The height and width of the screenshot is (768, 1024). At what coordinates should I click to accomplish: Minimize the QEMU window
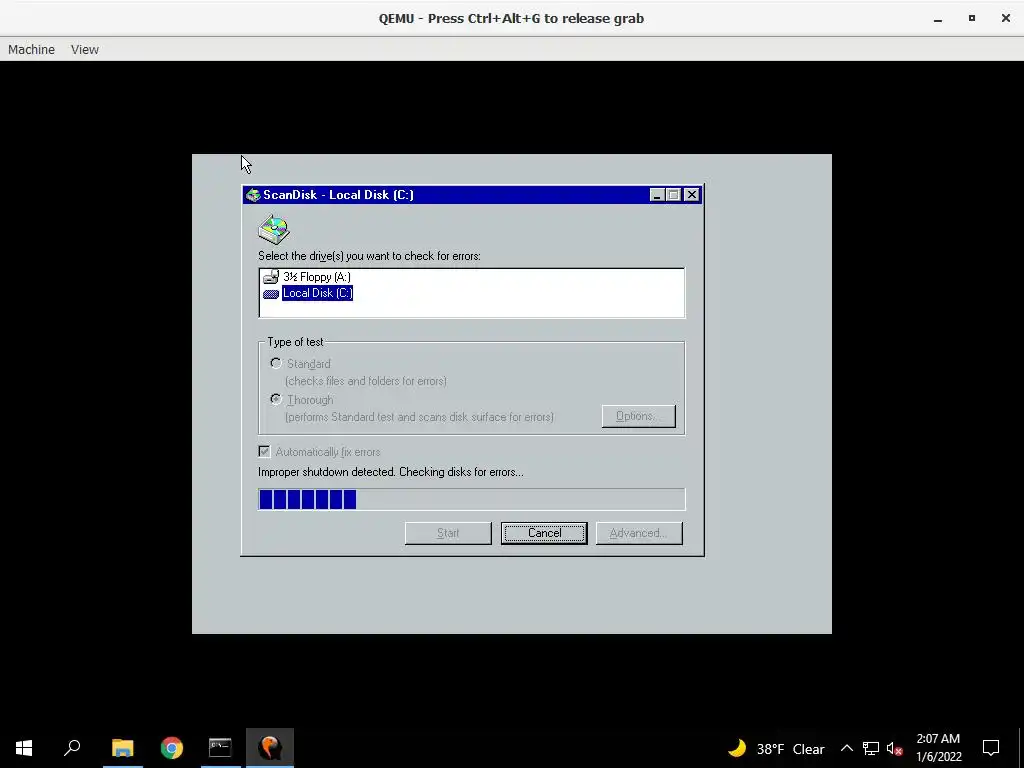coord(938,18)
